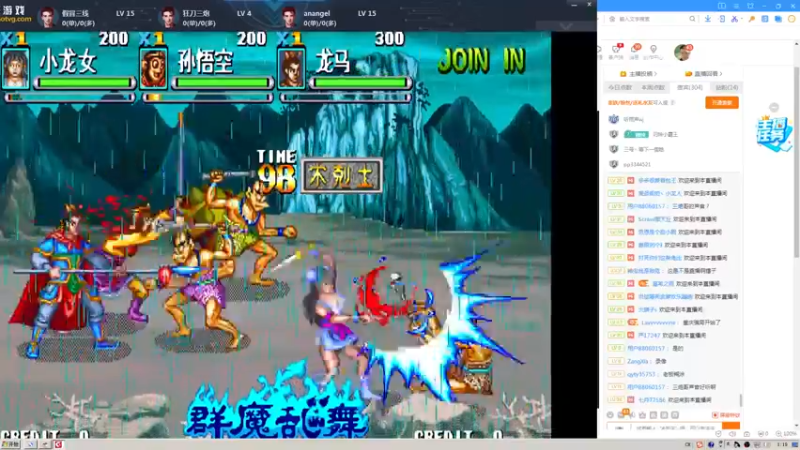Viewport: 800px width, 450px height.
Task: Open 直播回看 link with arrow
Action: click(x=704, y=74)
